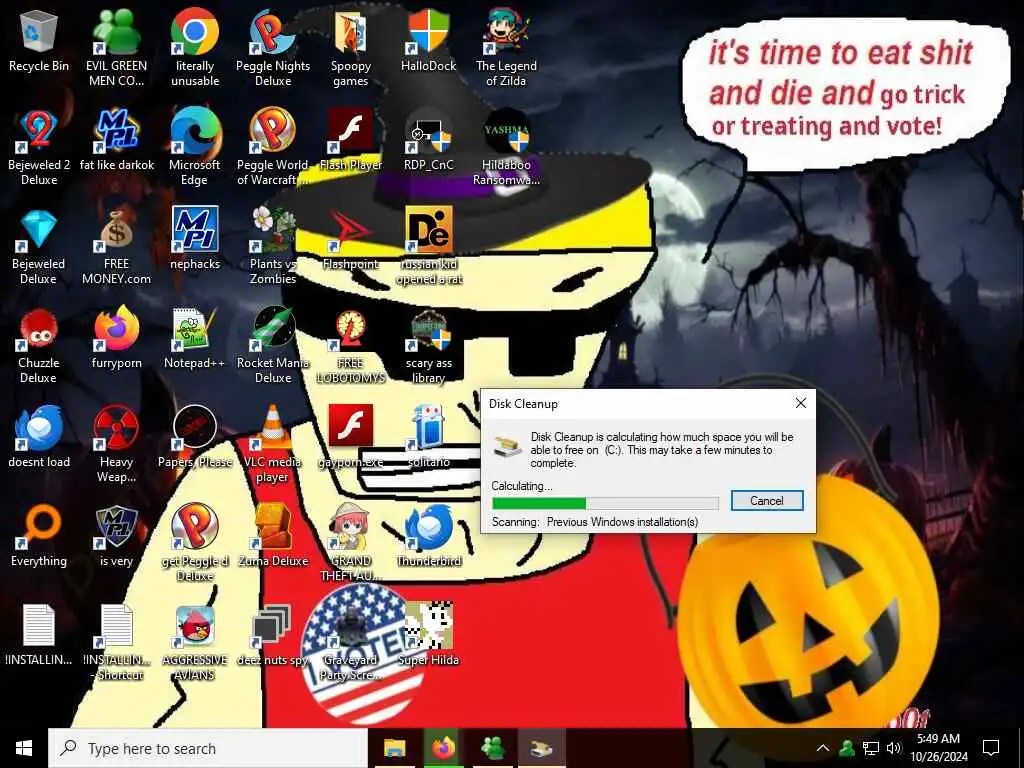Open the Spoopy games folder

tap(351, 33)
